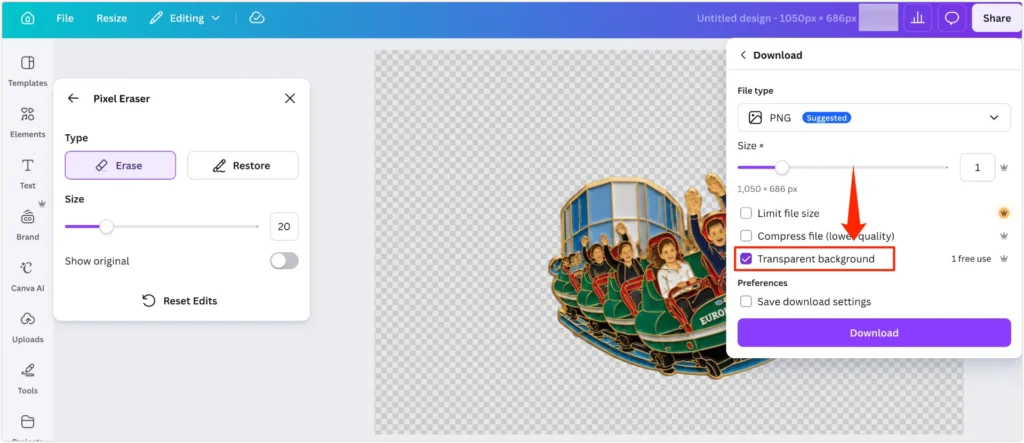Toggle the Show original switch
Image resolution: width=1024 pixels, height=443 pixels.
(284, 261)
